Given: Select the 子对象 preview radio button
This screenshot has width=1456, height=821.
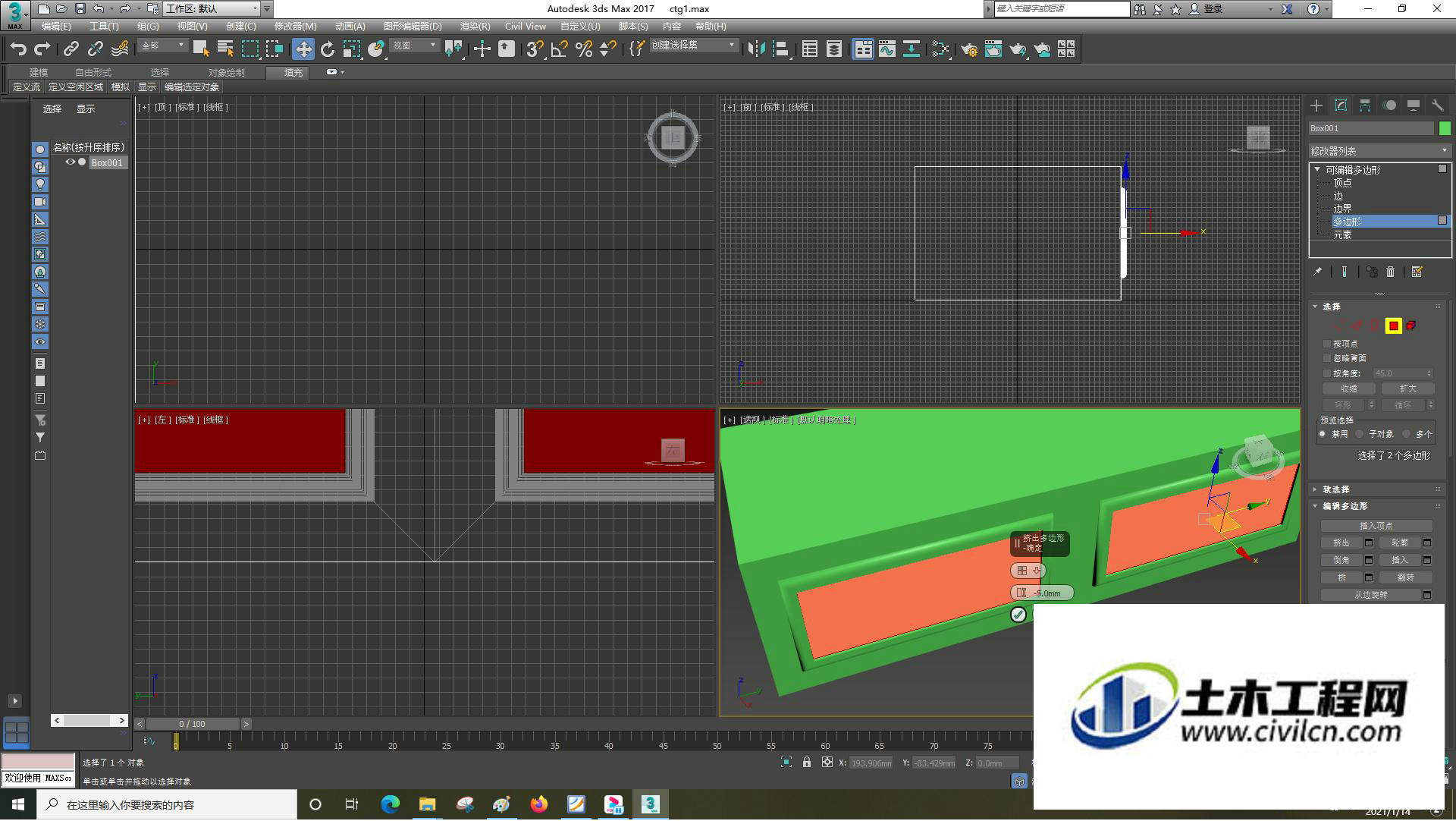Looking at the screenshot, I should pos(1360,434).
